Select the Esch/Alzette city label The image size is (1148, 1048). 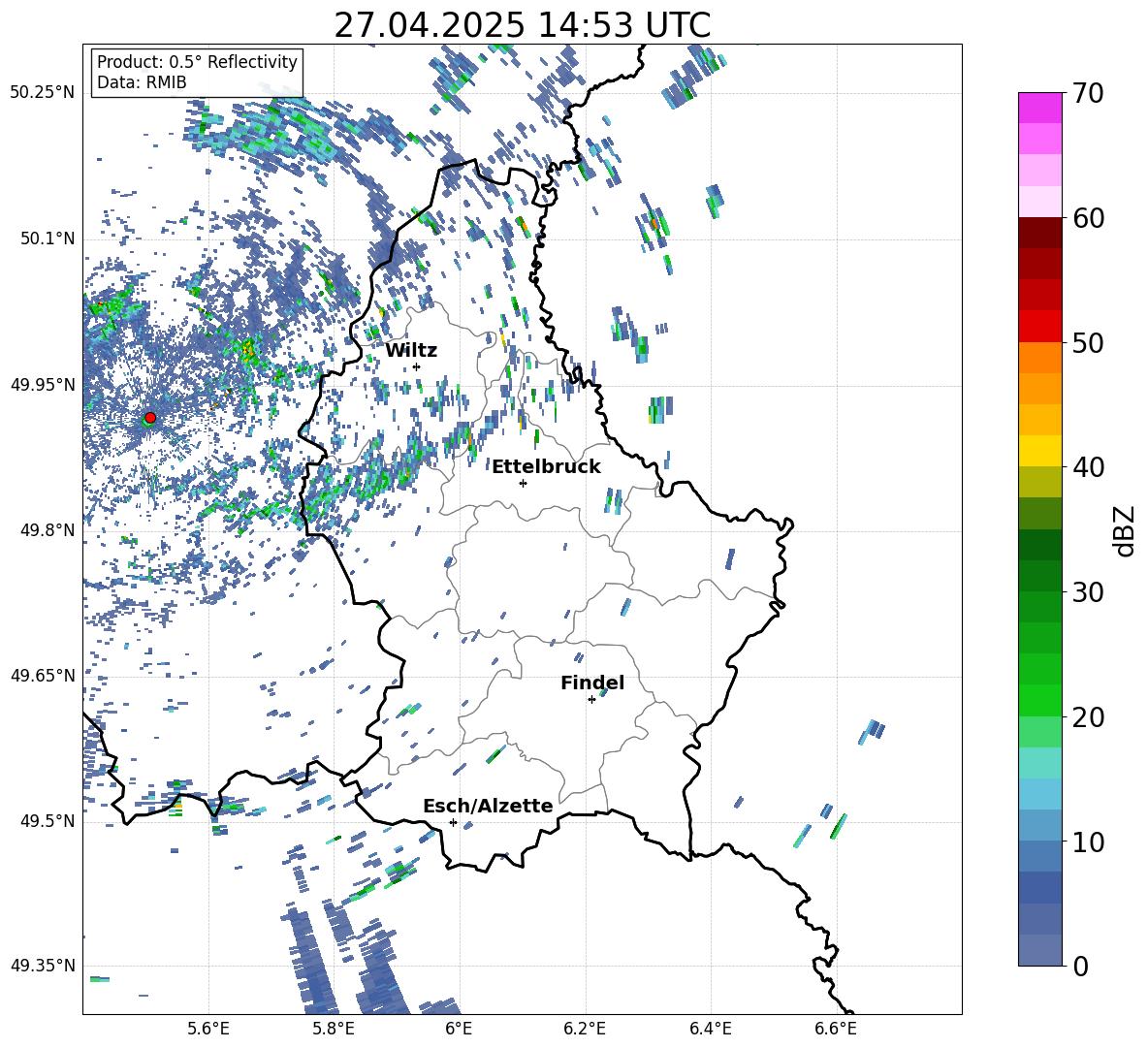tap(489, 807)
